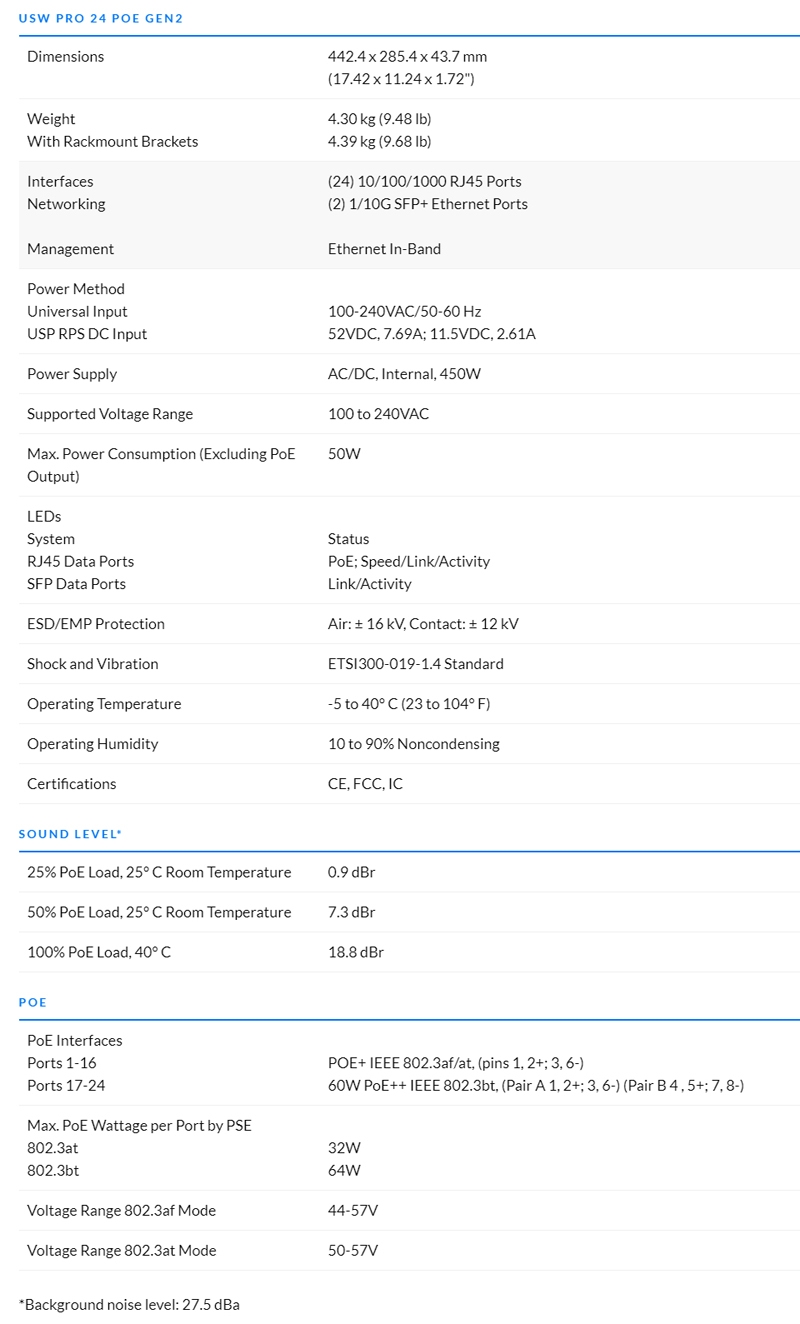Viewport: 800px width, 1324px height.
Task: Click the (17.42 x 11.24 x 1.72") value
Action: click(x=401, y=79)
